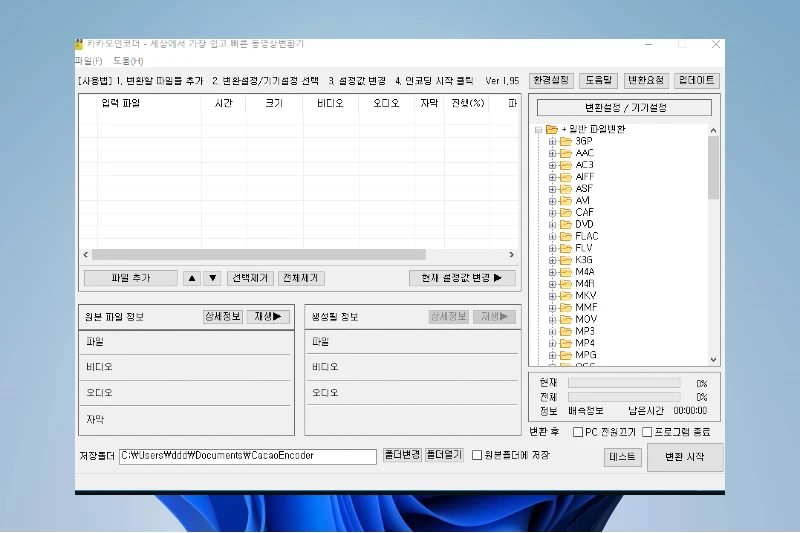This screenshot has height=533, width=800.
Task: Click the 크기 column header
Action: [x=274, y=103]
